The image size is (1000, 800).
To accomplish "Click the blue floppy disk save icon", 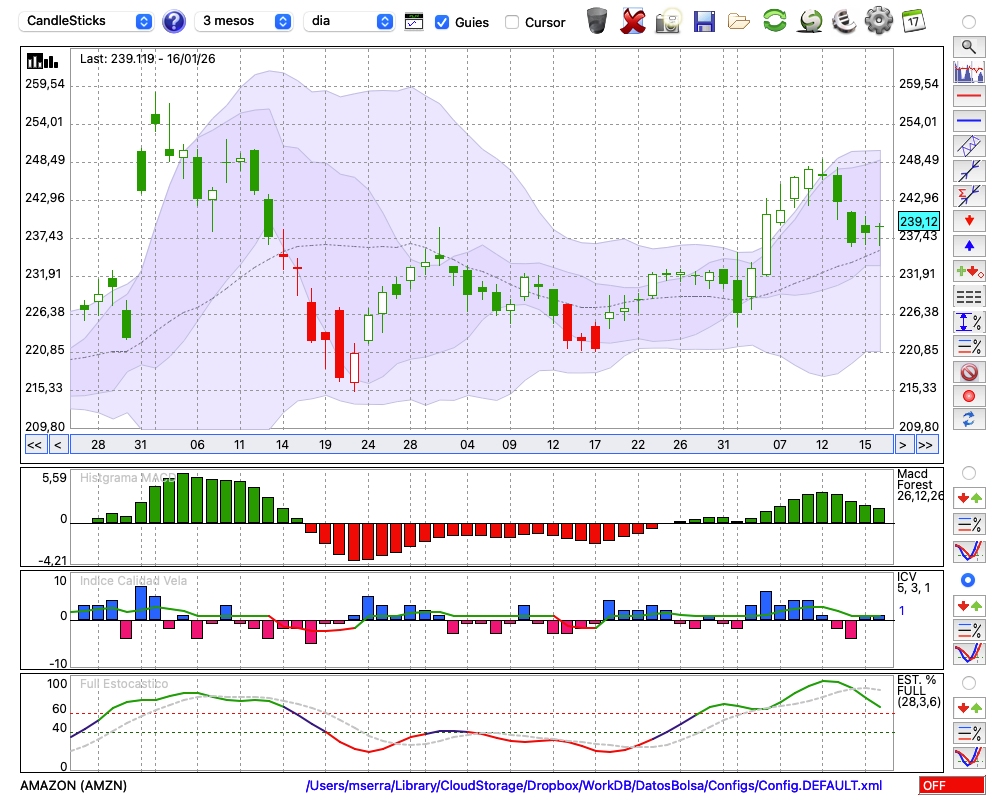I will 704,20.
